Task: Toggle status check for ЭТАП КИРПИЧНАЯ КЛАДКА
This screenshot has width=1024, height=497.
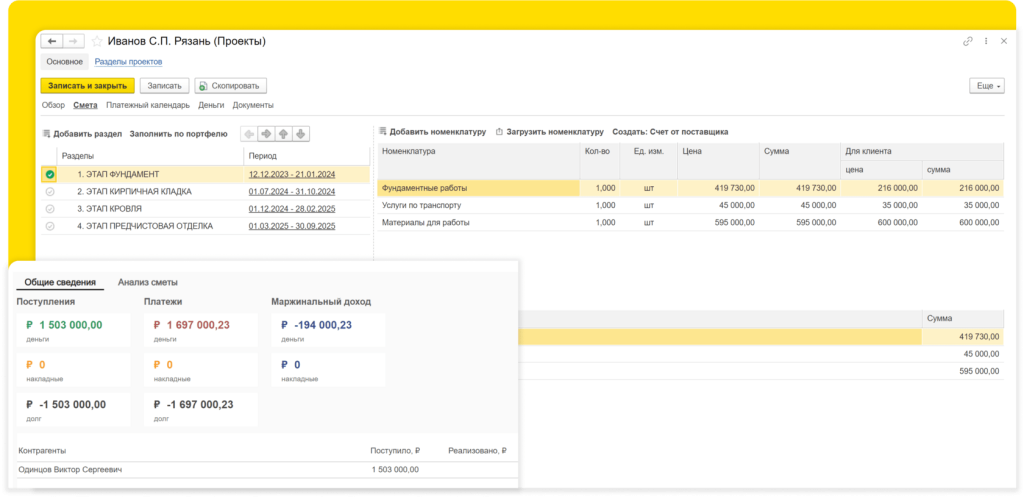Action: tap(50, 192)
